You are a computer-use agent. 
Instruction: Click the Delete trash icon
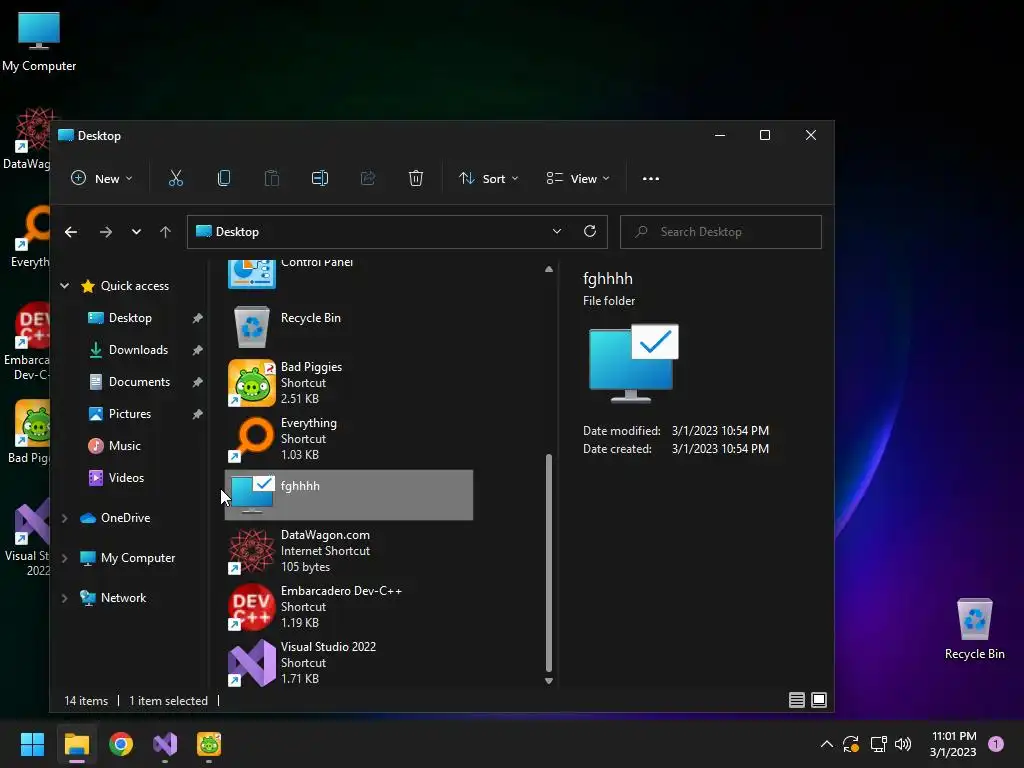(416, 178)
